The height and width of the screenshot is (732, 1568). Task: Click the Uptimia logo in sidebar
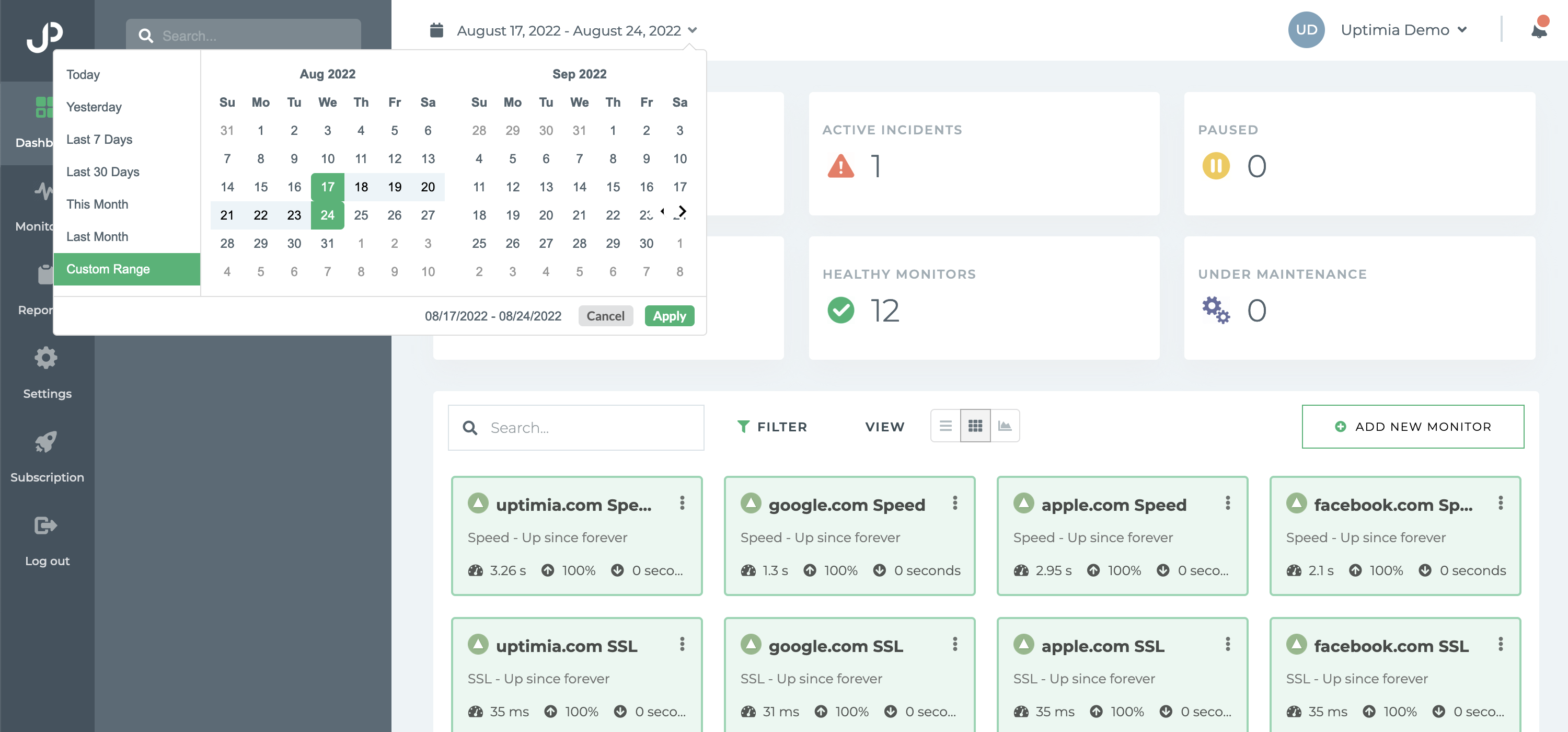(45, 37)
